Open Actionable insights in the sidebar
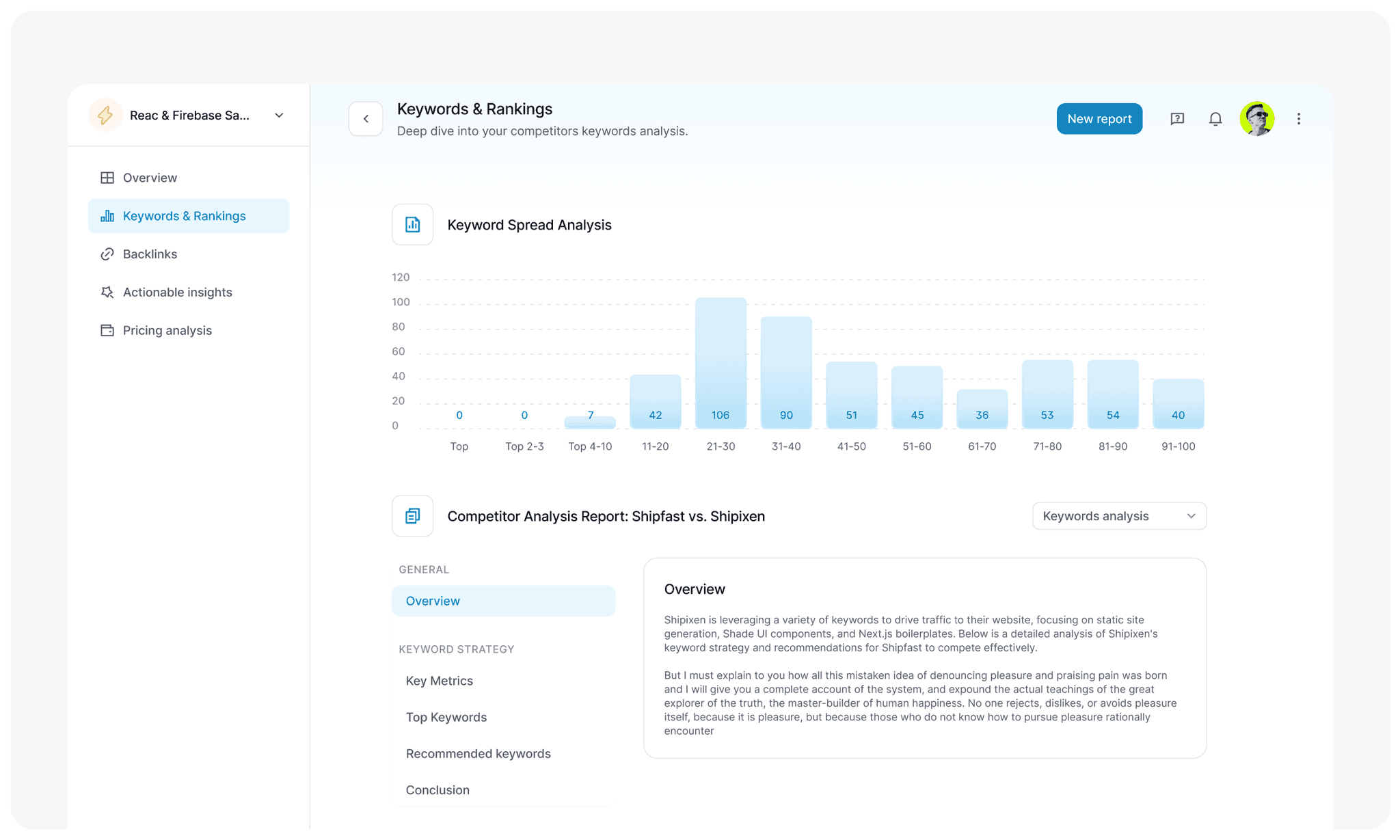This screenshot has height=840, width=1400. coord(177,293)
